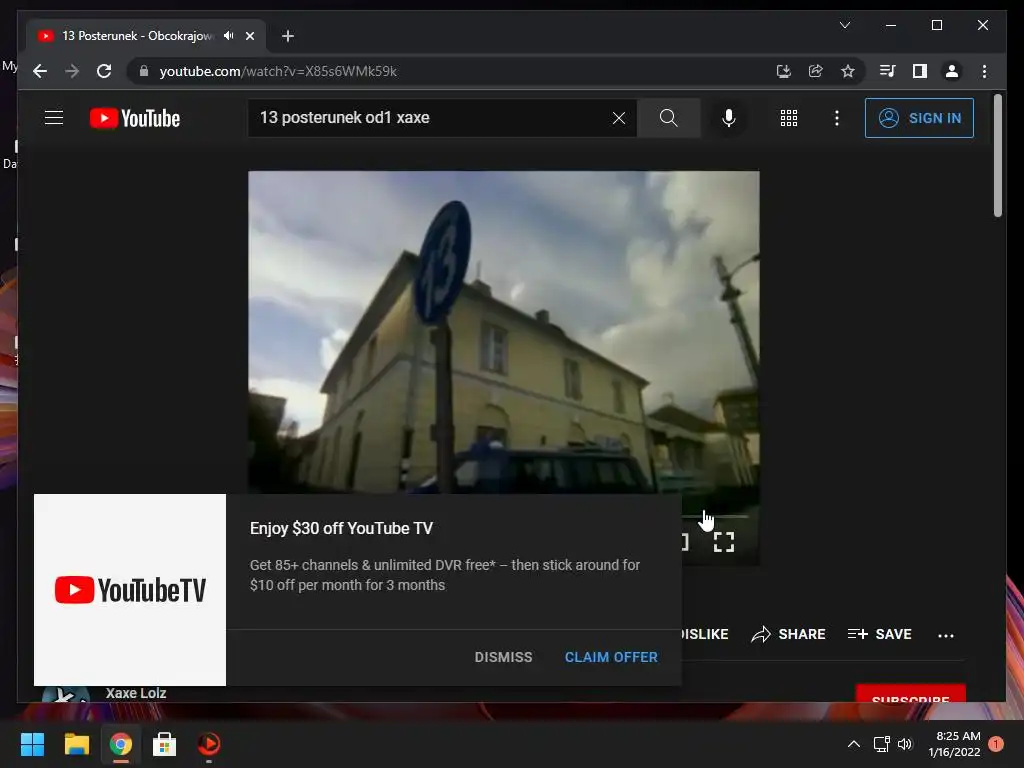The height and width of the screenshot is (768, 1024).
Task: Mute tab via speaker icon on tab
Action: (228, 36)
